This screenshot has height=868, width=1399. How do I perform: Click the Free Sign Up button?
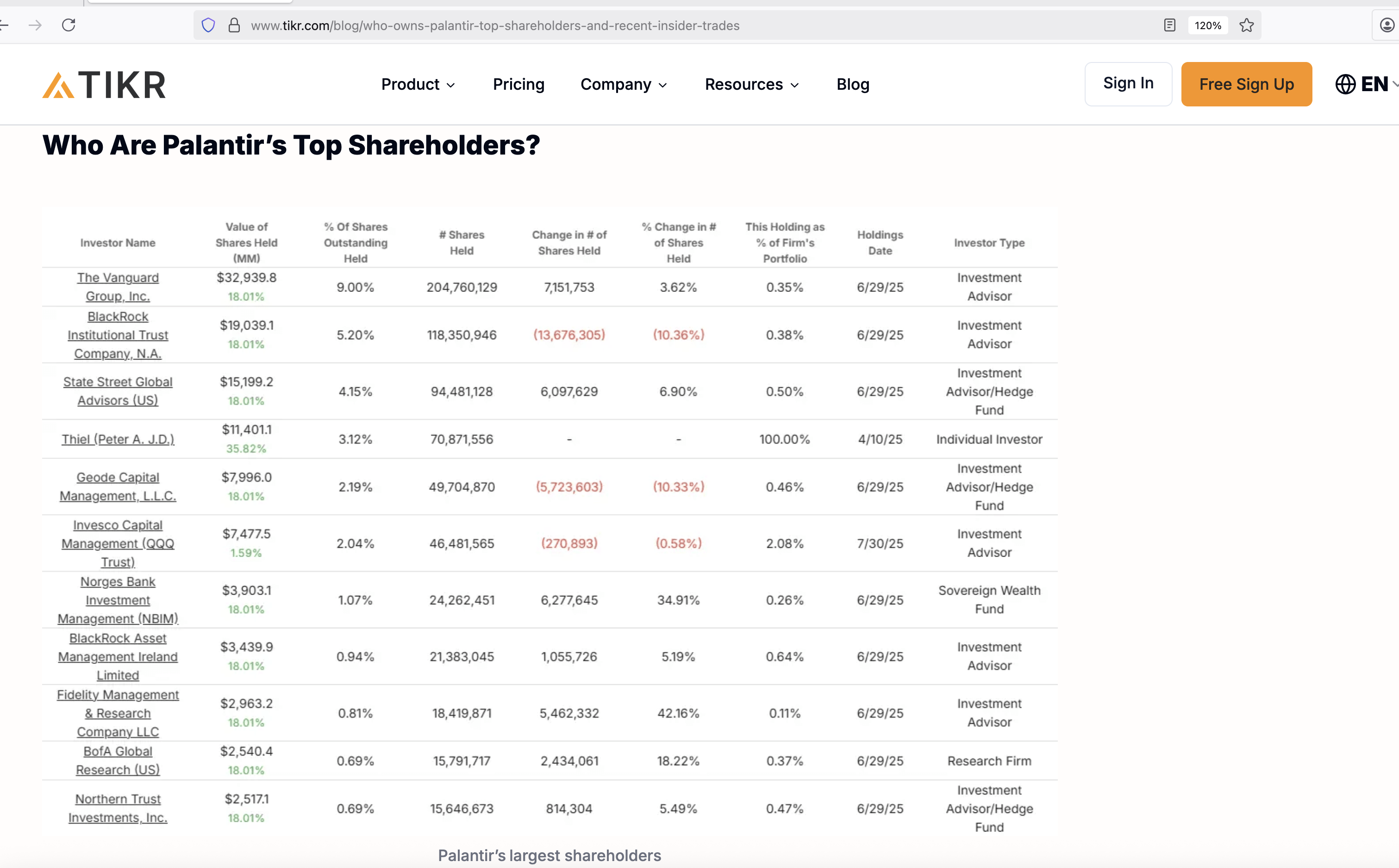pyautogui.click(x=1246, y=84)
